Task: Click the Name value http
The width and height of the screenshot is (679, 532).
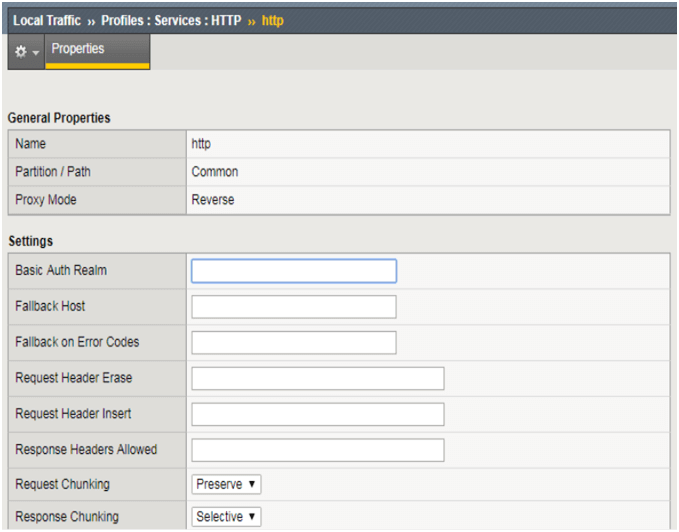Action: click(201, 144)
